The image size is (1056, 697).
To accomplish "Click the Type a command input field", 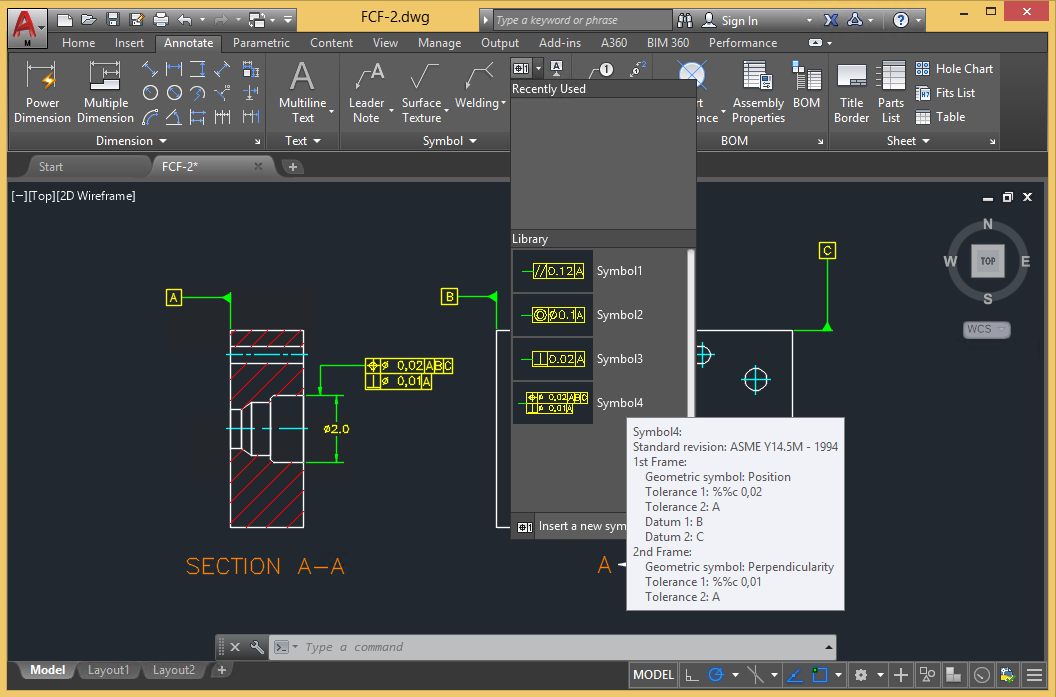I will 552,647.
